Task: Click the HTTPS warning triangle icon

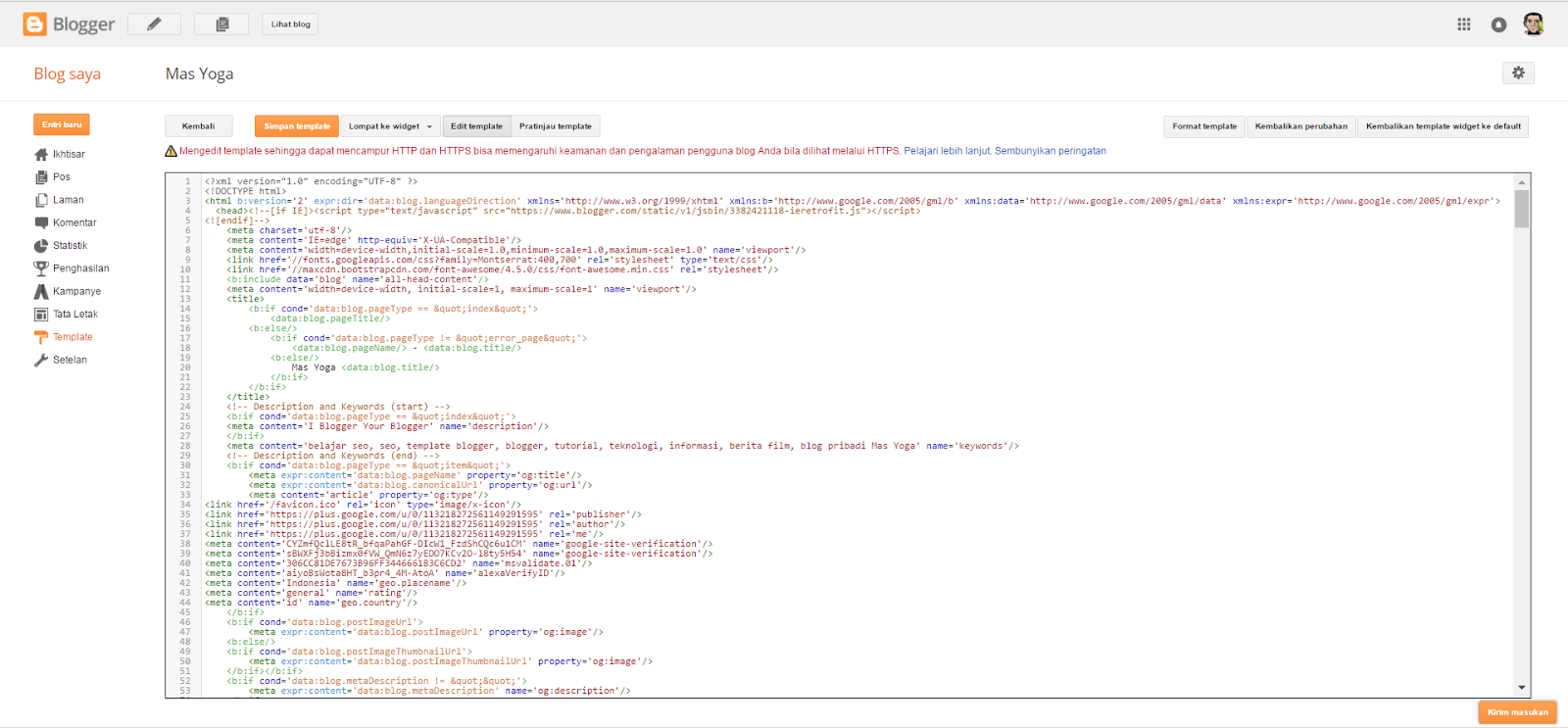Action: (171, 151)
